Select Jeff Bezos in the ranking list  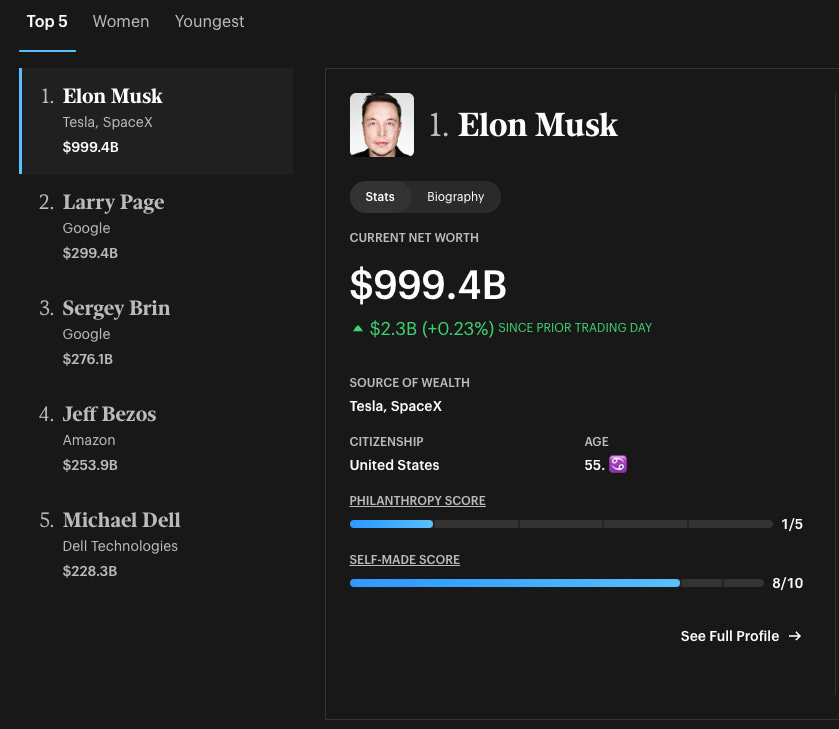156,439
